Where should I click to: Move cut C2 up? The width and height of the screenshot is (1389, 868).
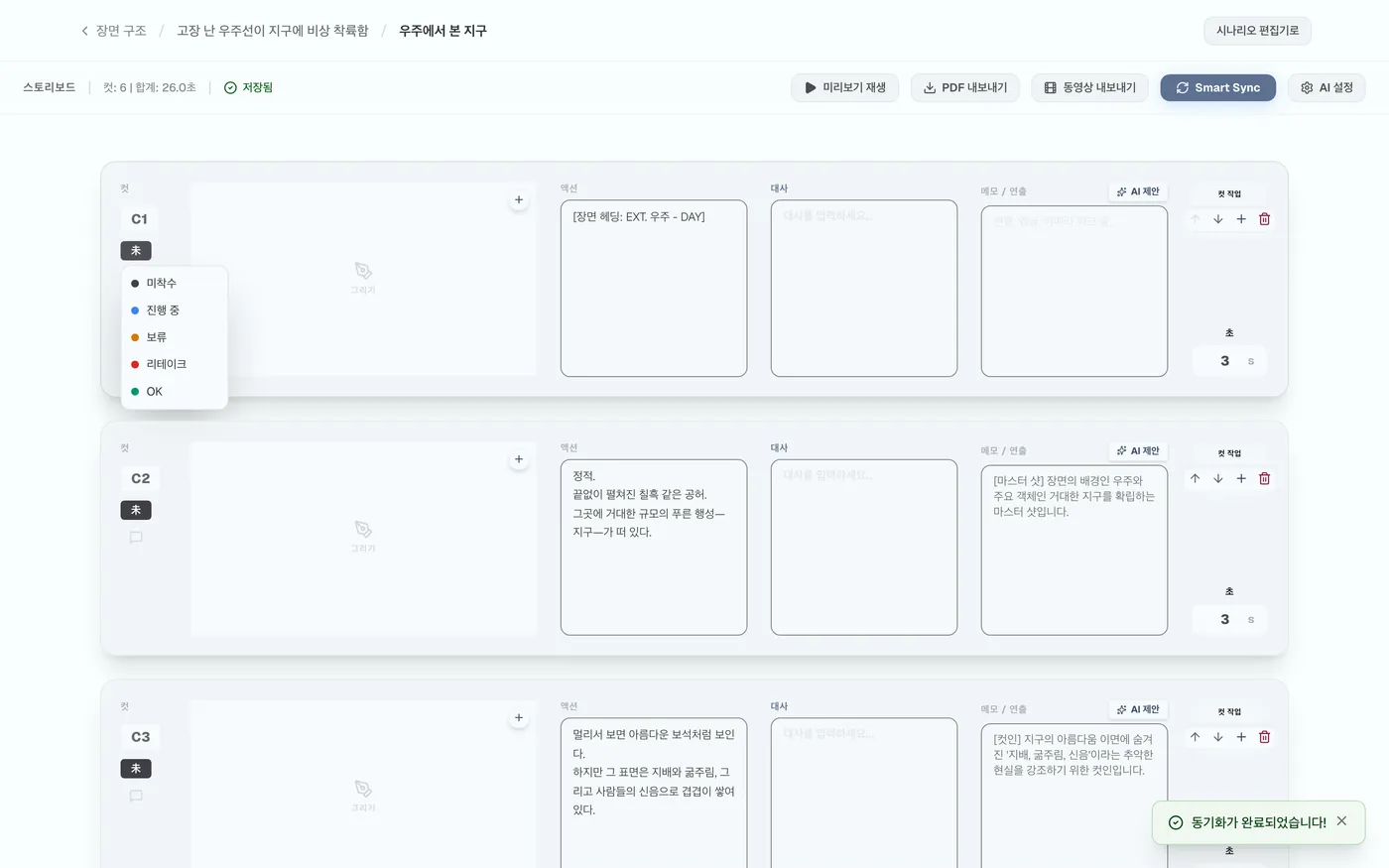coord(1196,478)
